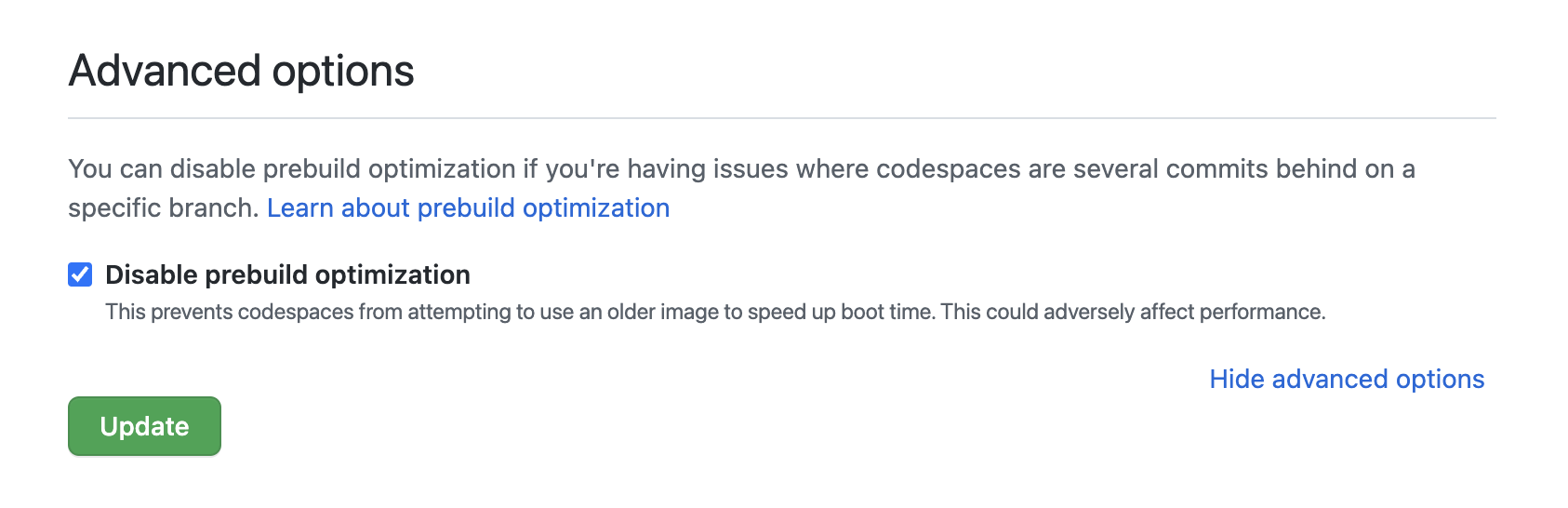Uncheck the Disable prebuild optimization checkbox

80,274
